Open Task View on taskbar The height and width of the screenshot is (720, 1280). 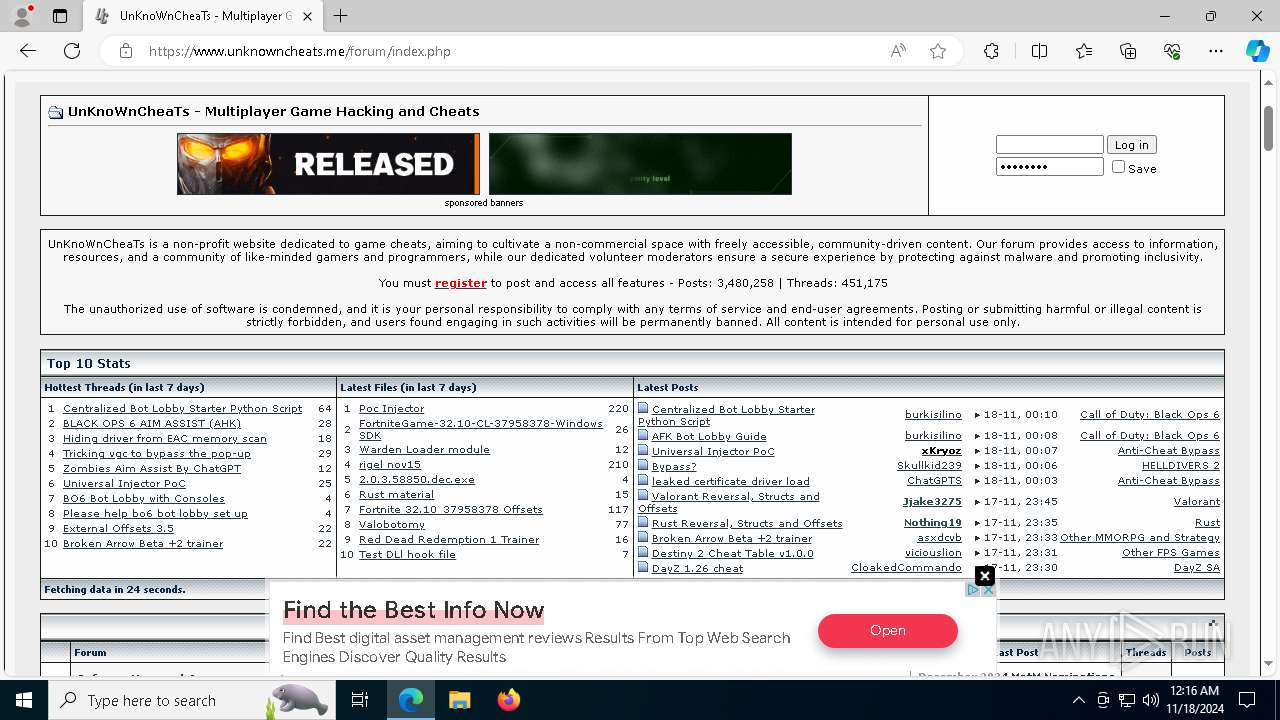click(x=360, y=700)
